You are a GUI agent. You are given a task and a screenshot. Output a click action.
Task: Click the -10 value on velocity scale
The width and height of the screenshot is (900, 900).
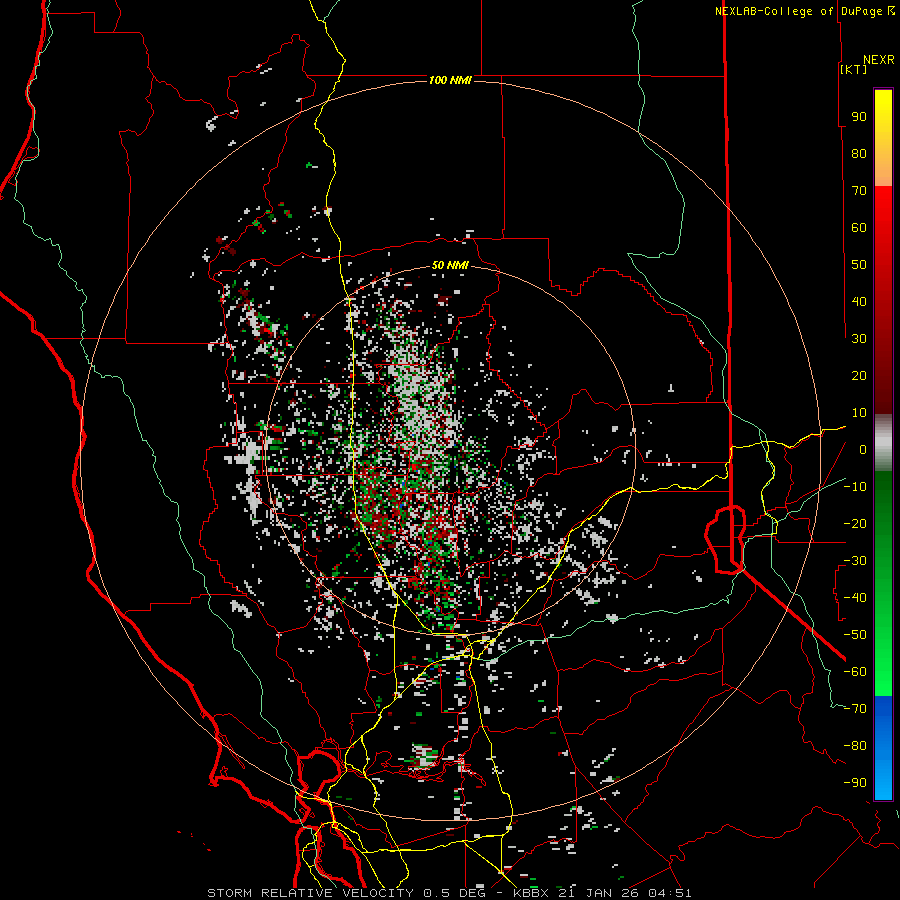pyautogui.click(x=855, y=487)
